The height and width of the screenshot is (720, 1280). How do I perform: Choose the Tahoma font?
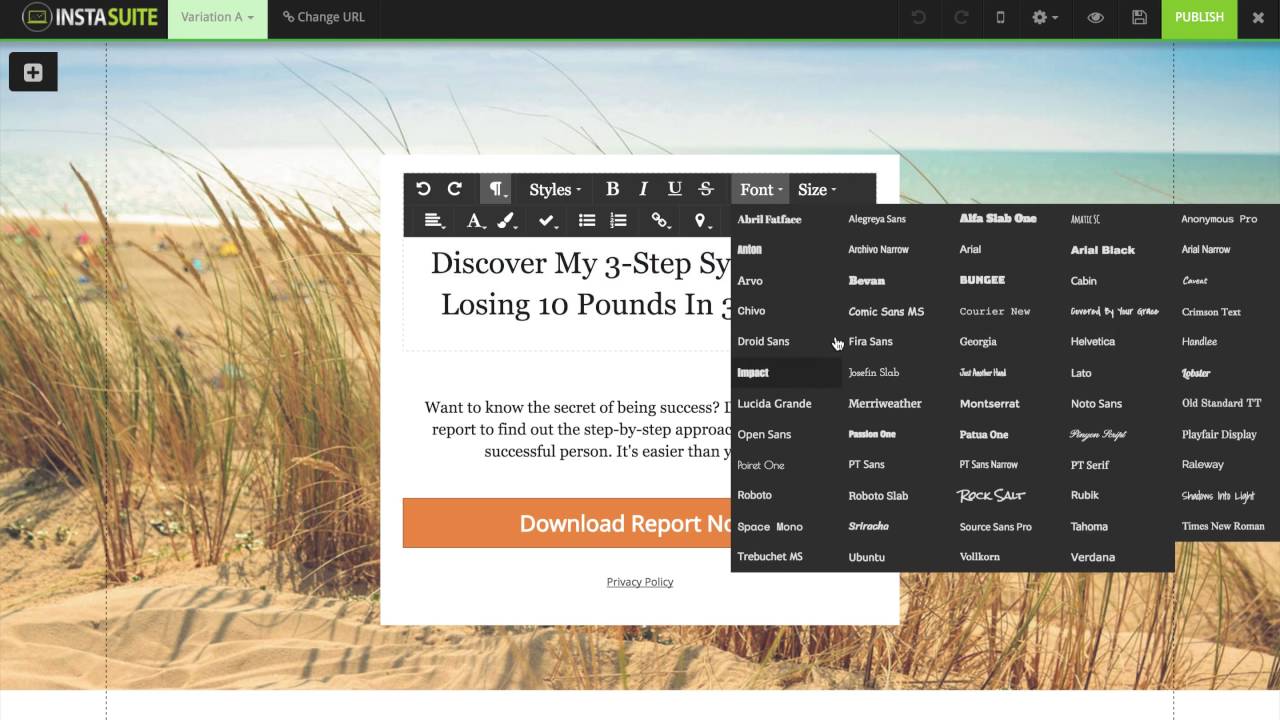(x=1089, y=526)
